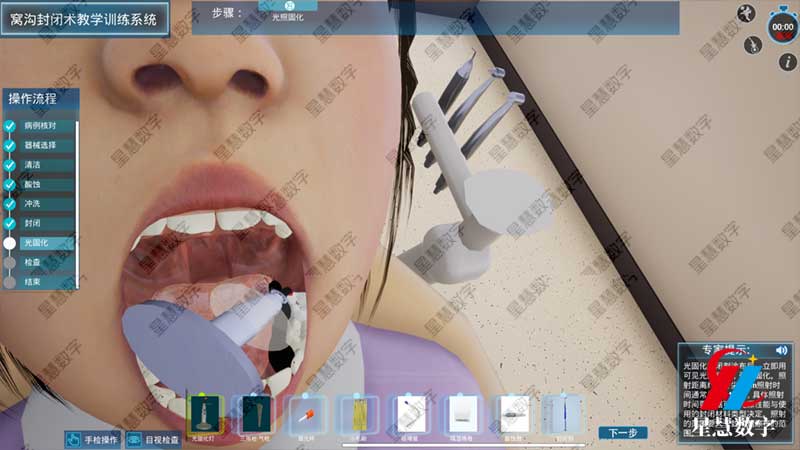Click the dental handpiece icon at top right
Image resolution: width=800 pixels, height=450 pixels.
pyautogui.click(x=751, y=45)
